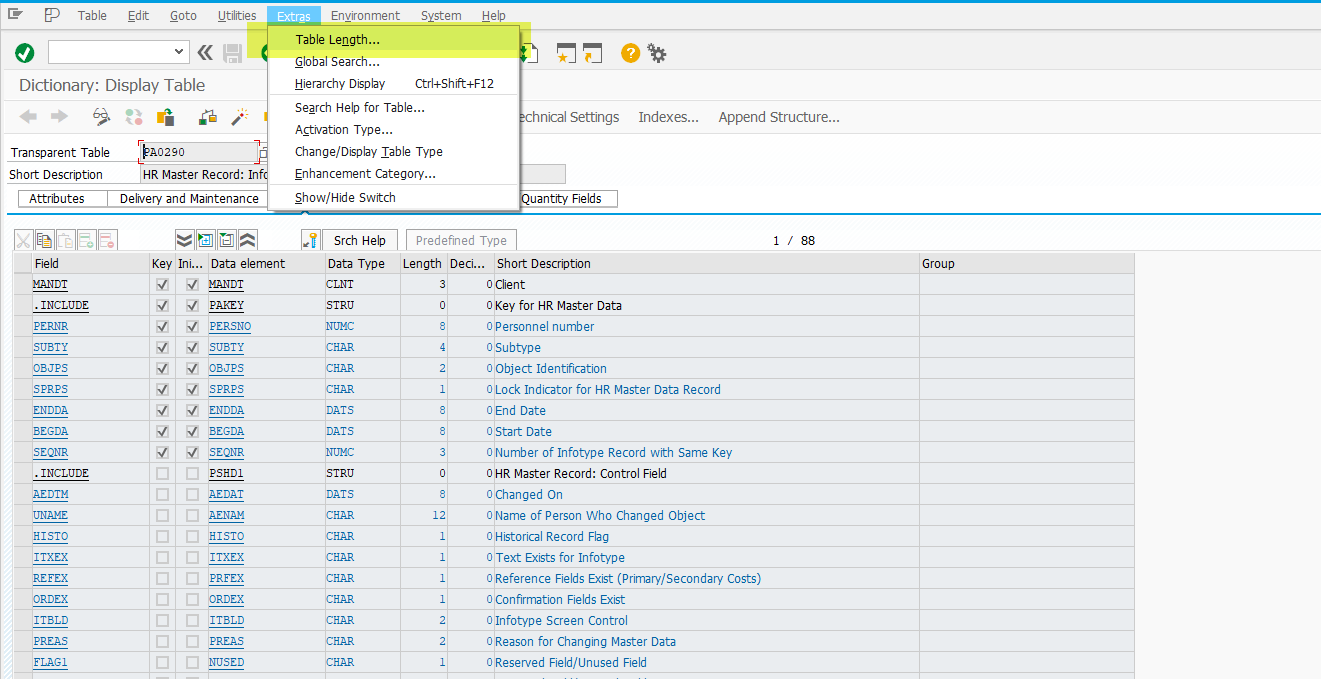Click the green-cornered plus icon in the table toolbar
The height and width of the screenshot is (679, 1321).
click(206, 240)
